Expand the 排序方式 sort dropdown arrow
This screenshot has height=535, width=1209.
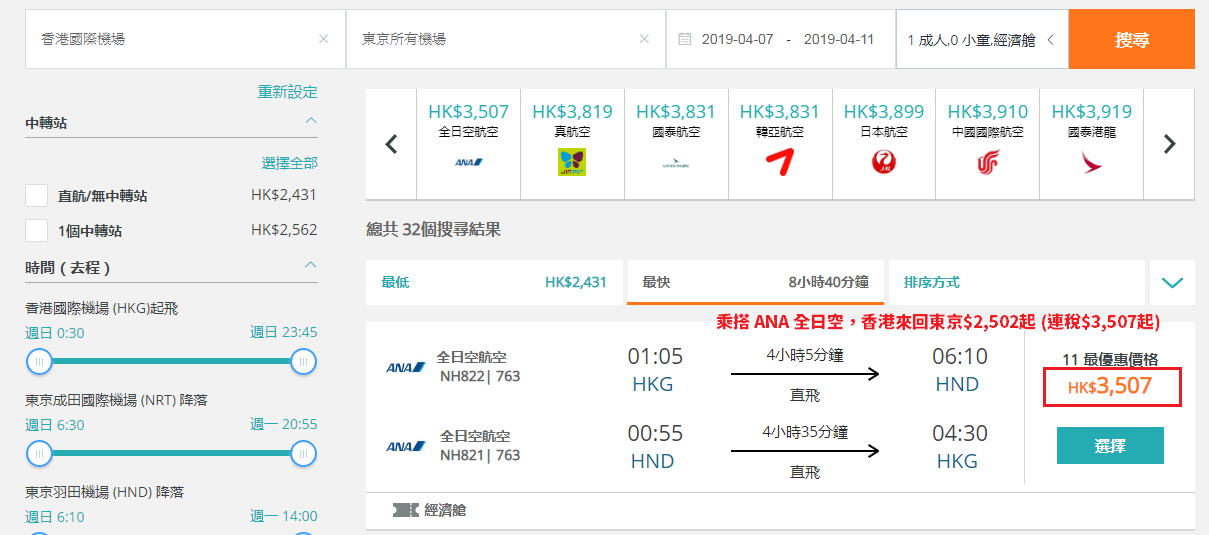1172,283
